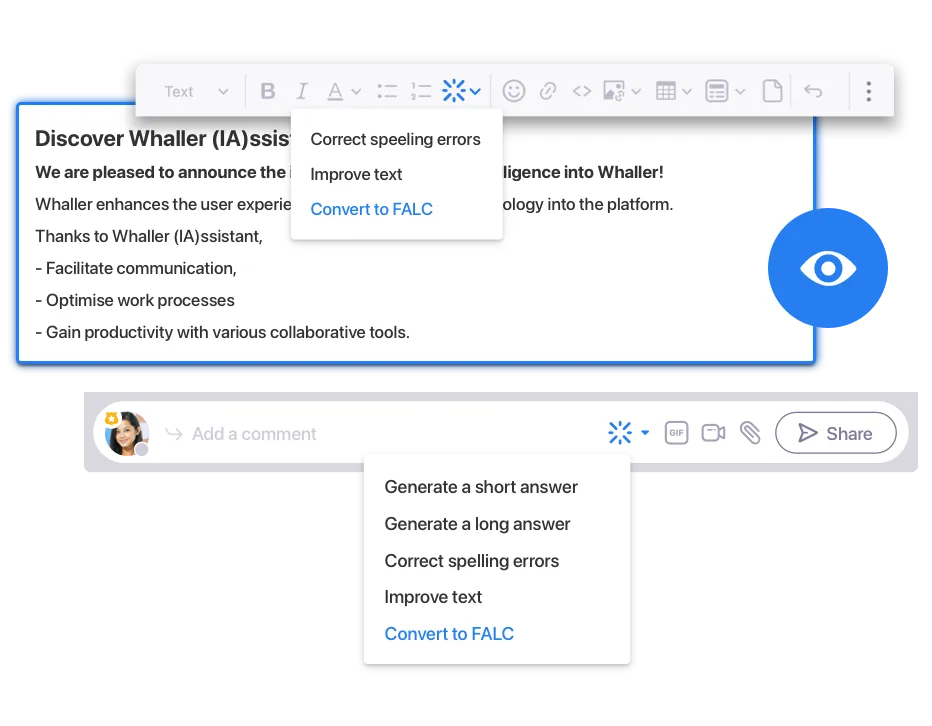
Task: Expand the table insertion dropdown
Action: click(687, 90)
